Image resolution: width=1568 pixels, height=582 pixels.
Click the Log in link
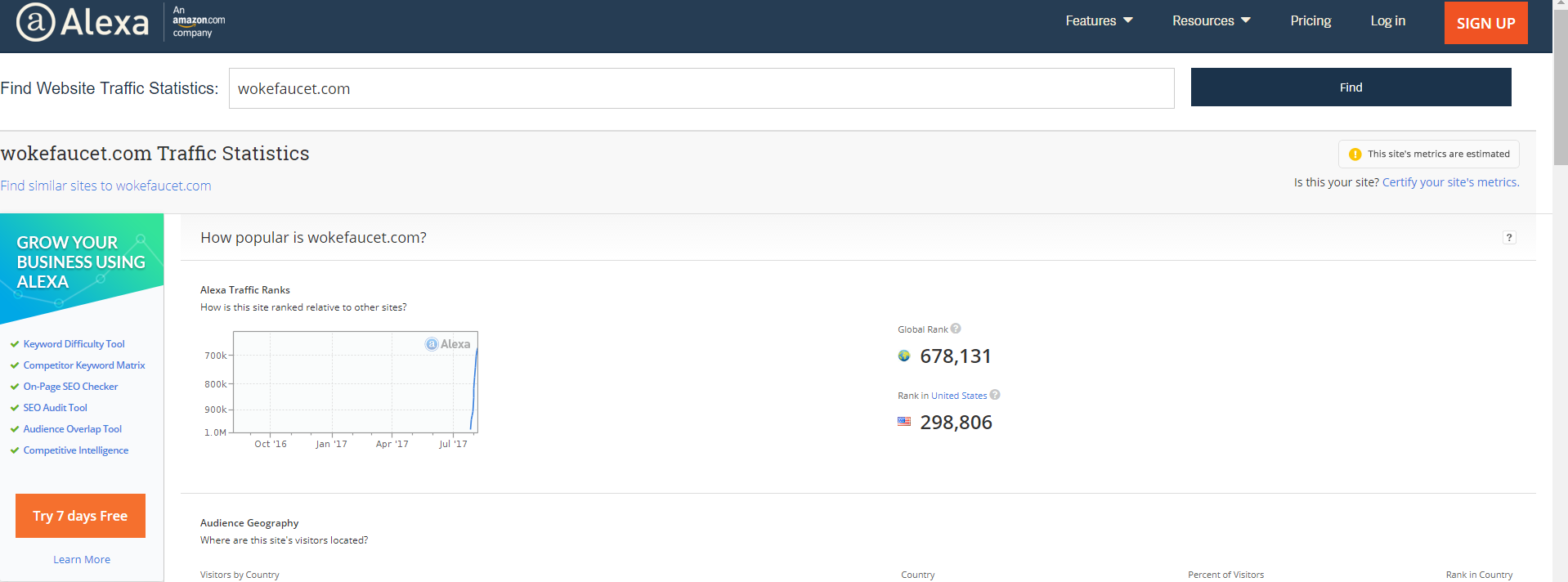tap(1387, 21)
